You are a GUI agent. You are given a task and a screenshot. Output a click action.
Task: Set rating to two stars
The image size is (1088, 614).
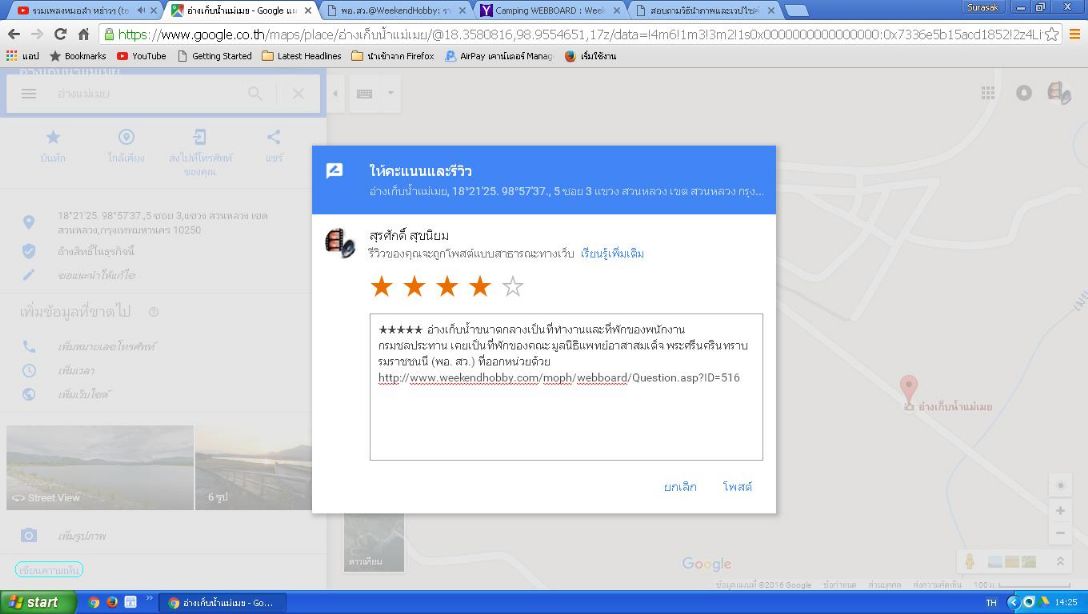pyautogui.click(x=414, y=286)
